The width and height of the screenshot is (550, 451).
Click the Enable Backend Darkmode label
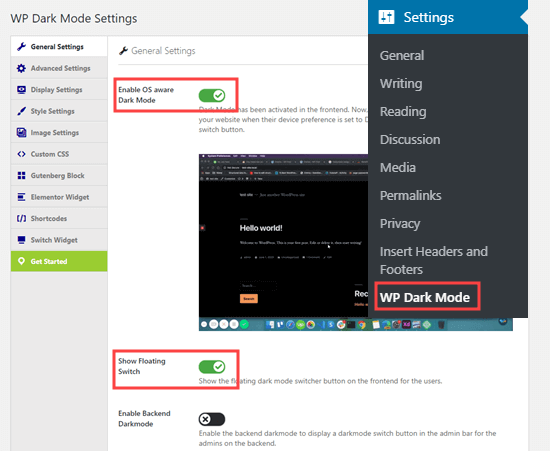click(x=144, y=418)
